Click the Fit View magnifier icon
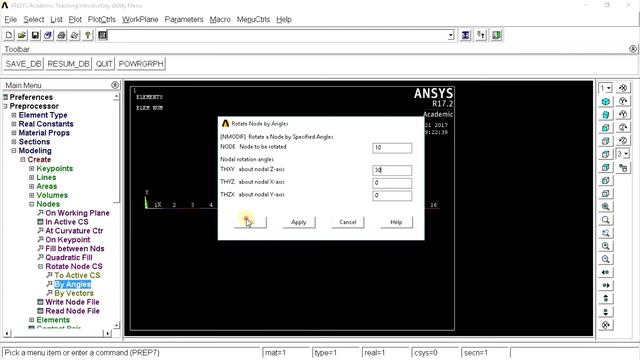The height and width of the screenshot is (360, 640). coord(606,207)
